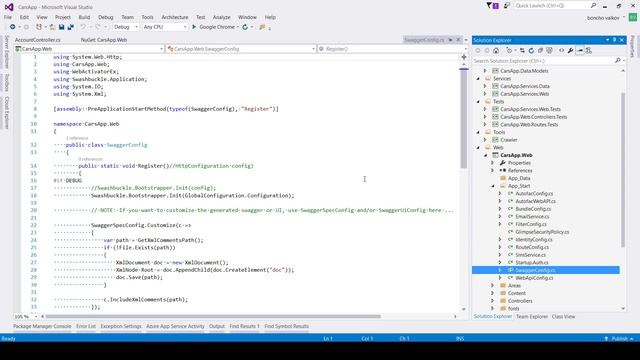This screenshot has width=640, height=360.
Task: Expand the Controllers folder
Action: (x=493, y=301)
